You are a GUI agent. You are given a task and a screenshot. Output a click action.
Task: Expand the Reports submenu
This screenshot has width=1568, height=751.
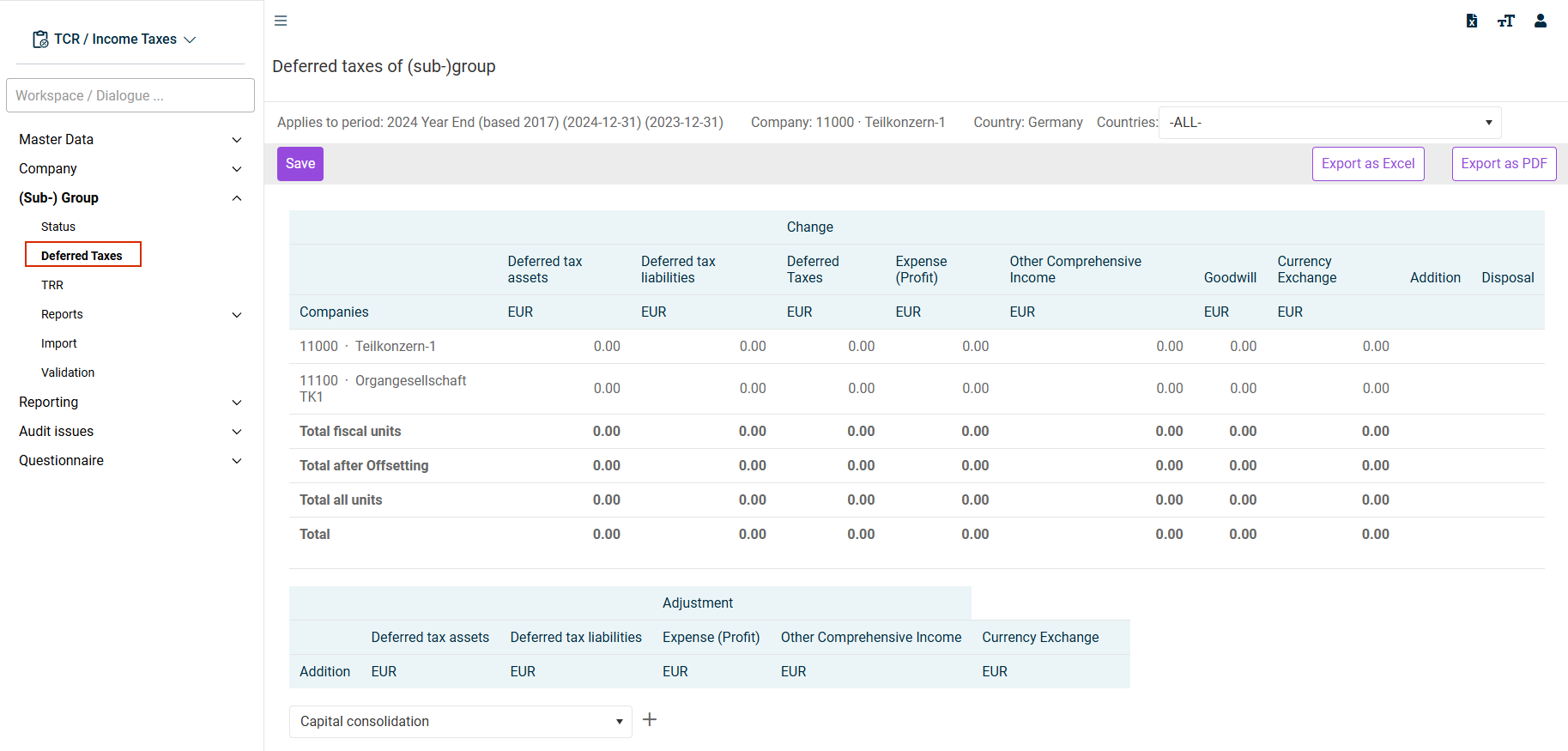click(142, 314)
